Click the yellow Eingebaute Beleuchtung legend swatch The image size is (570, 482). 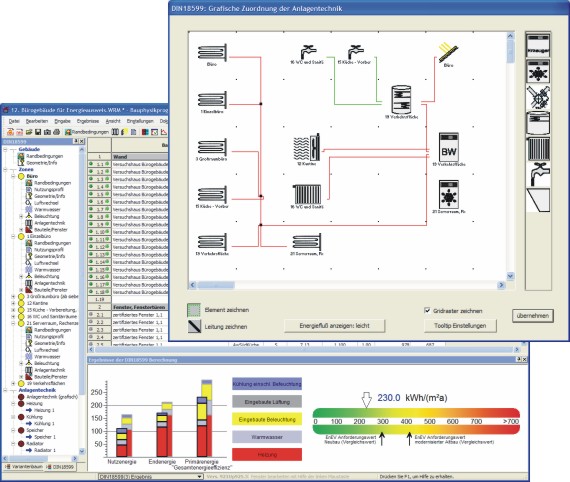pyautogui.click(x=267, y=419)
